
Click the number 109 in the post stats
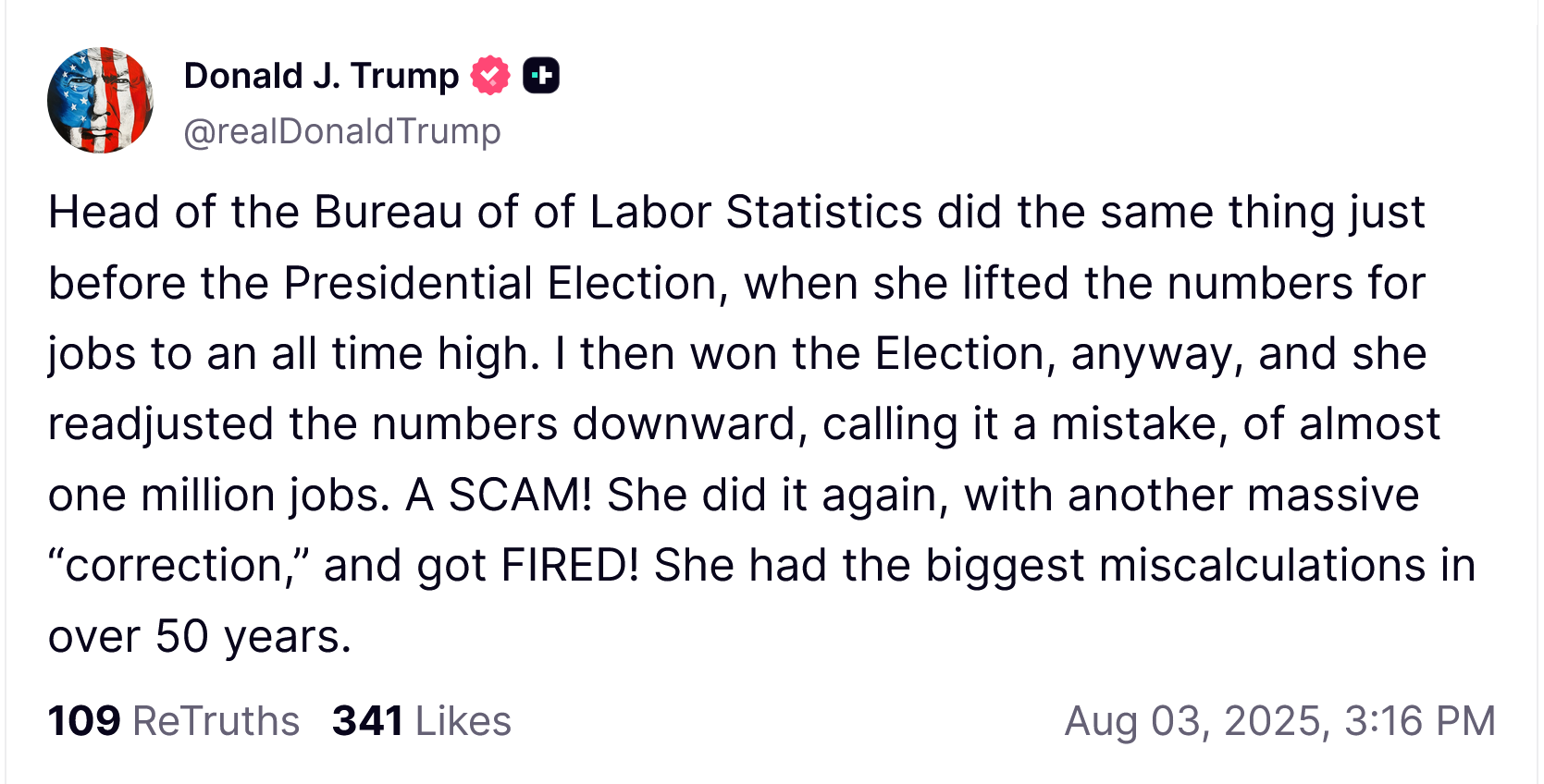click(84, 721)
